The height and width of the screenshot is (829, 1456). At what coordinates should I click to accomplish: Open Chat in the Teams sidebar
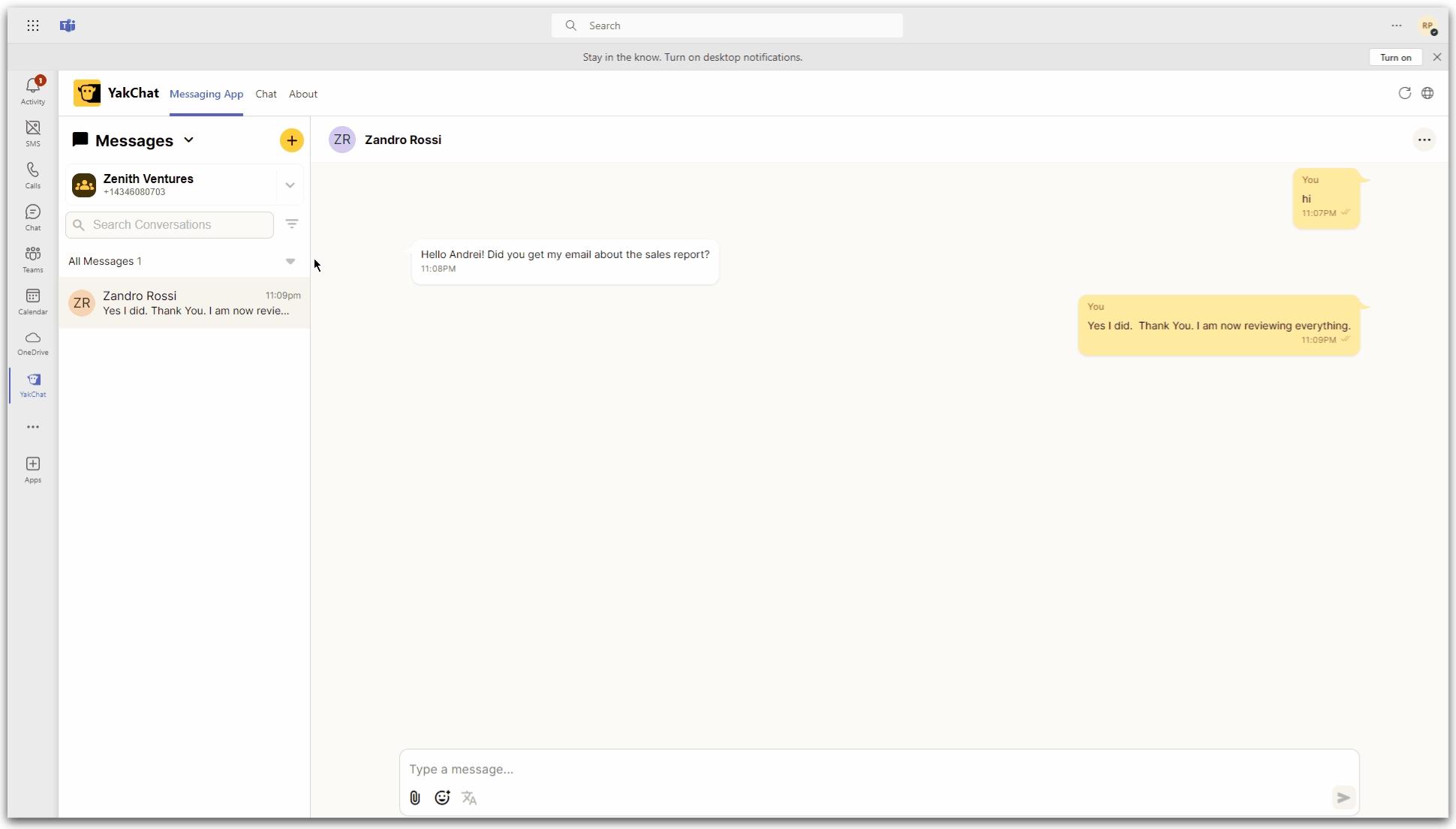click(x=33, y=218)
